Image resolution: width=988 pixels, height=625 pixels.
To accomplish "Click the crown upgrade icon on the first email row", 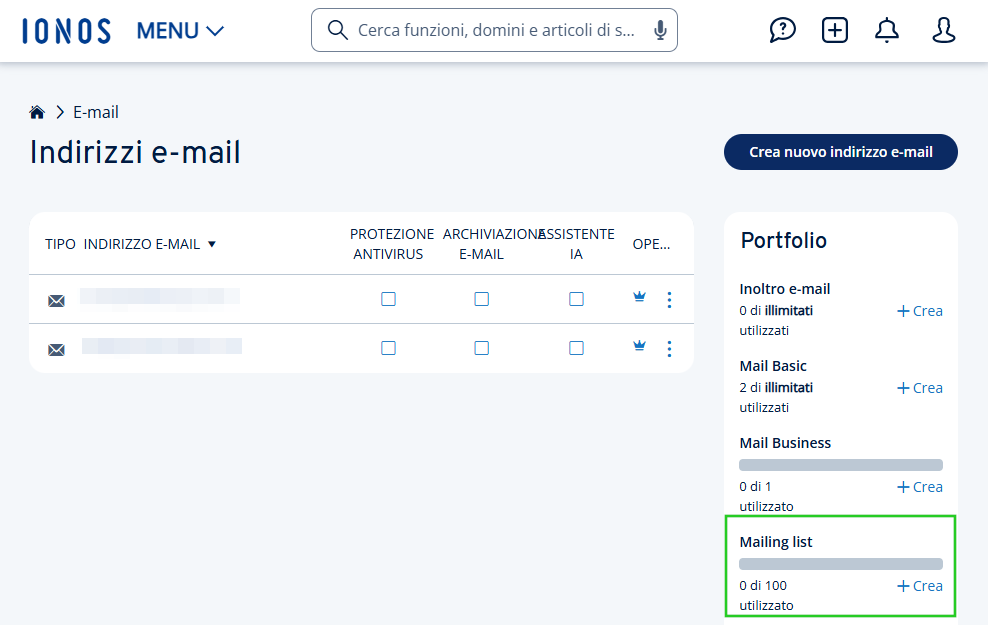I will (x=638, y=296).
